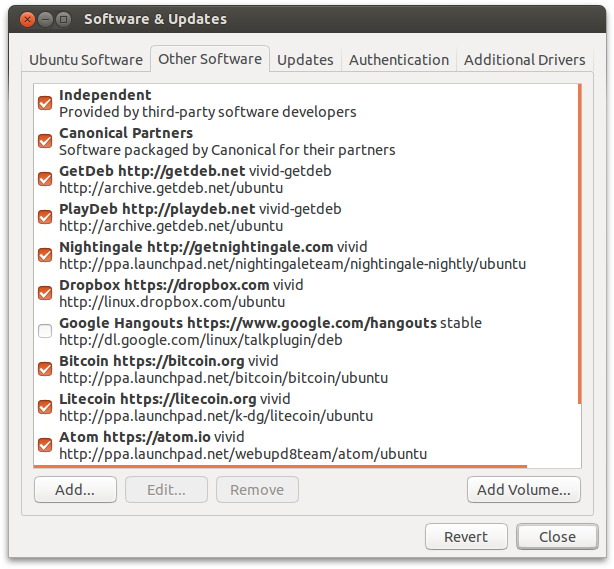Click the Add Volume... button

pos(524,490)
